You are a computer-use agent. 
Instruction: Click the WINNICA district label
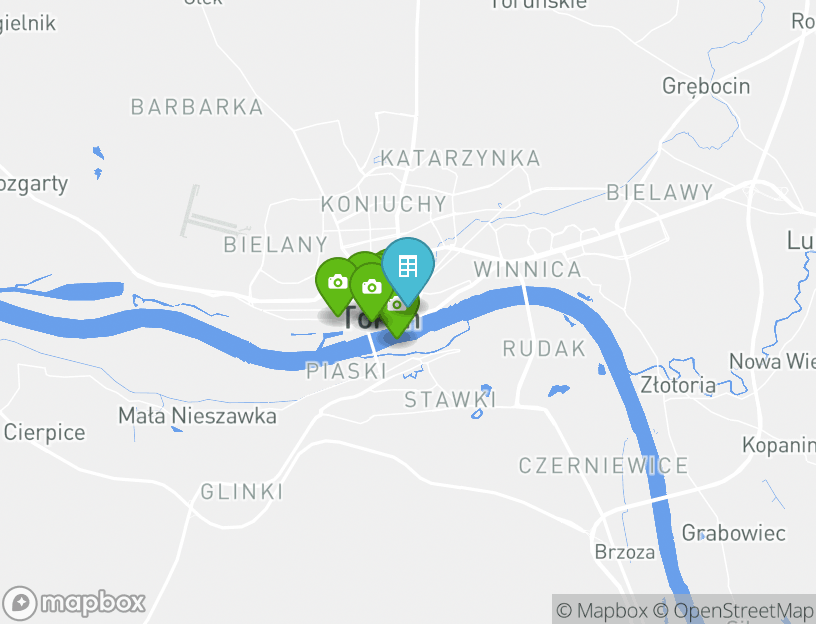click(528, 270)
